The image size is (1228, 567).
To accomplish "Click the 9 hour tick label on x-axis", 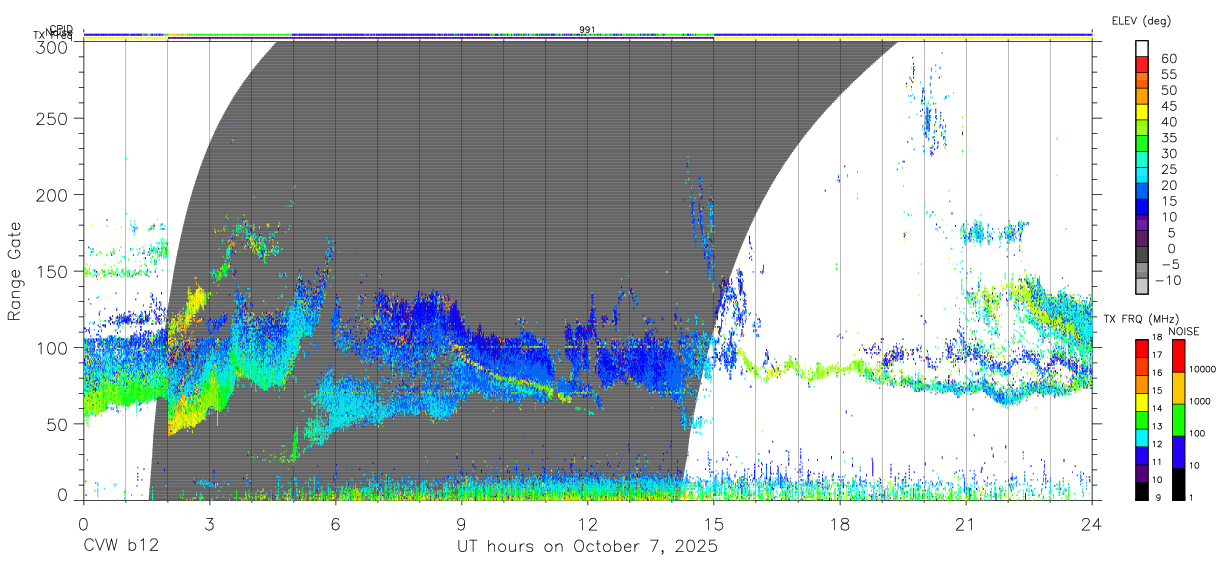I will 461,524.
